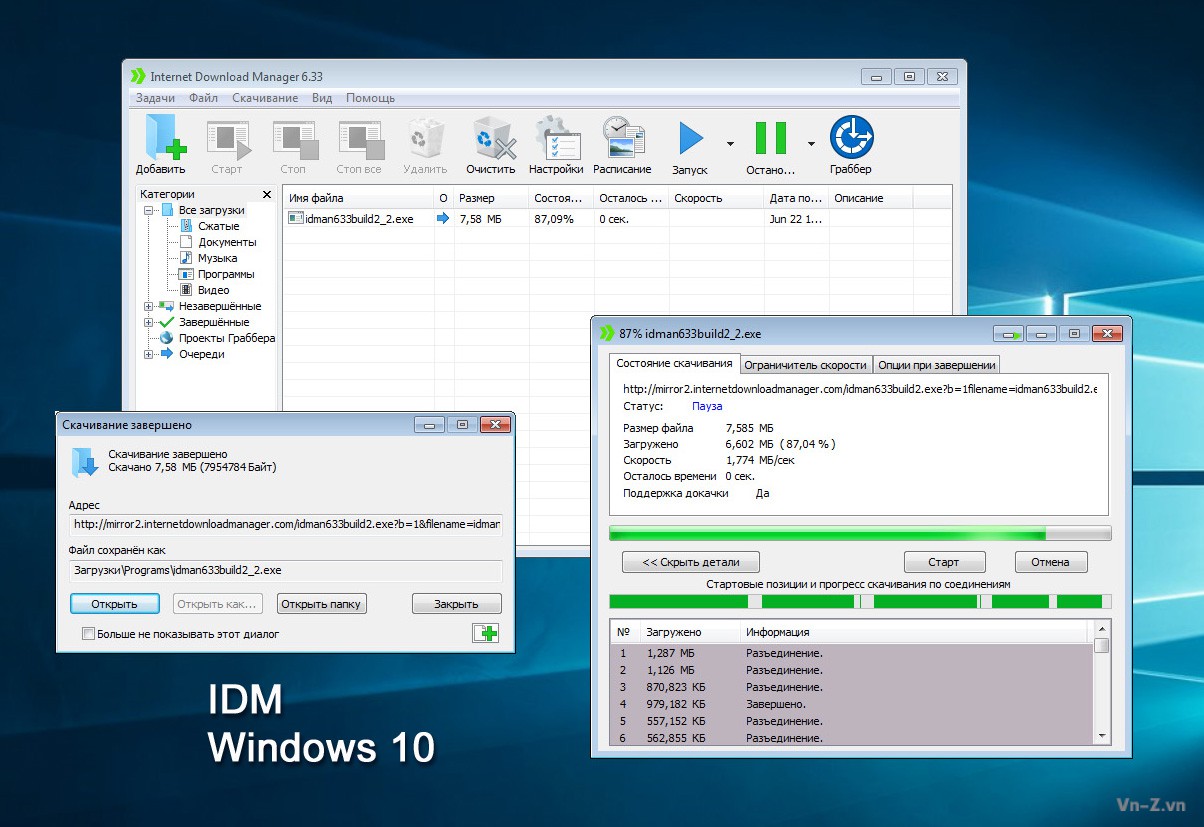Enable 'Больше не показывать этот диалог' checkbox

[x=89, y=634]
